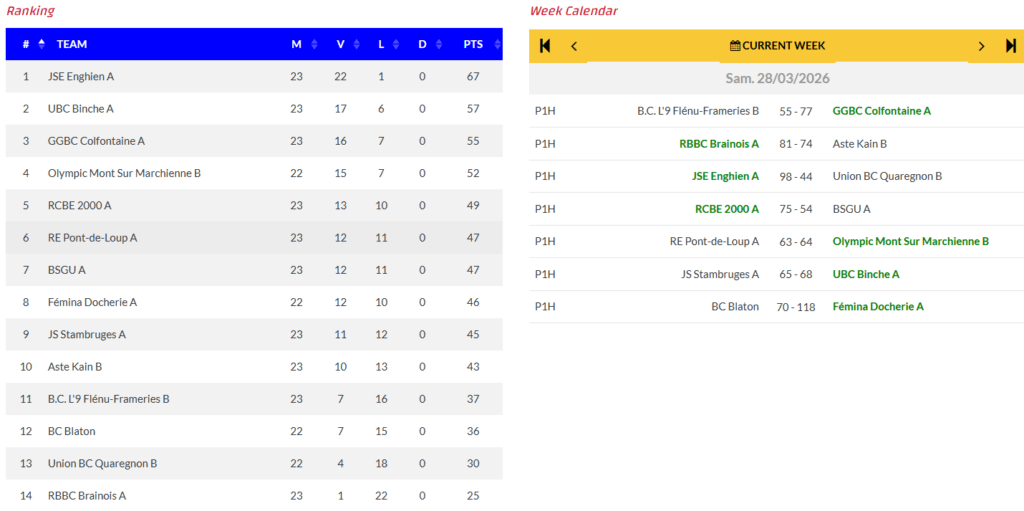Go to the previous week

coord(574,46)
